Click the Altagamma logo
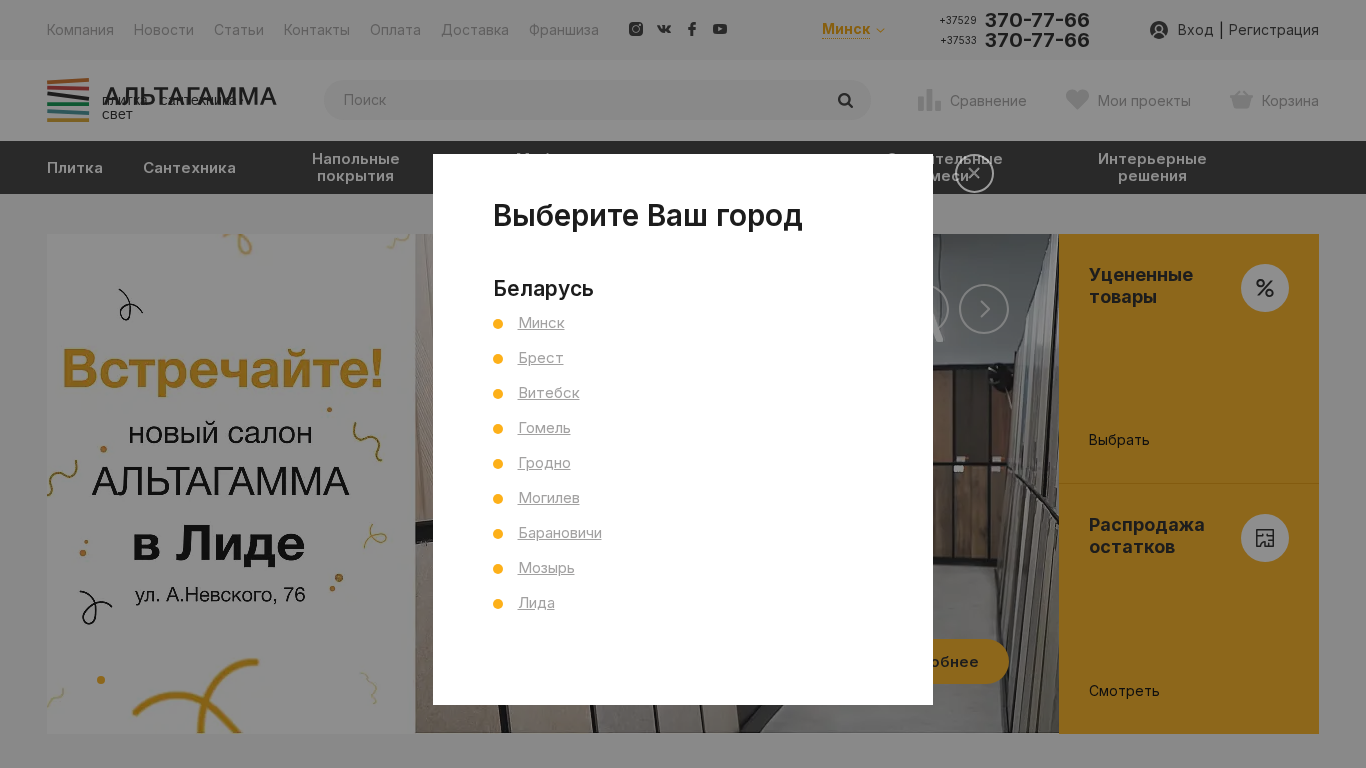Screen dimensions: 1366x768 coord(162,100)
